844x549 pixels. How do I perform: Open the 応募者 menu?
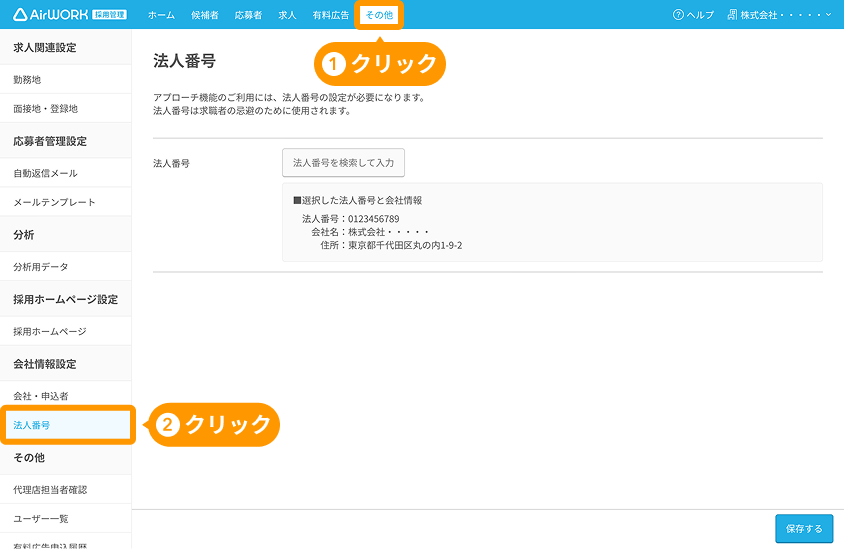(248, 15)
